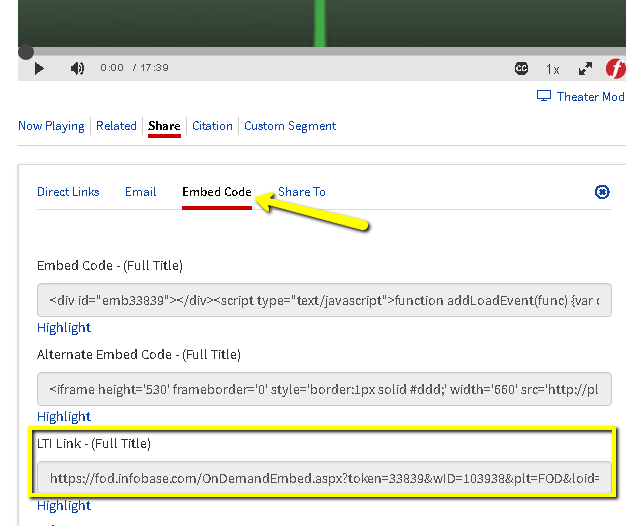Viewport: 626px width, 526px height.
Task: Close the share panel with X icon
Action: [602, 192]
